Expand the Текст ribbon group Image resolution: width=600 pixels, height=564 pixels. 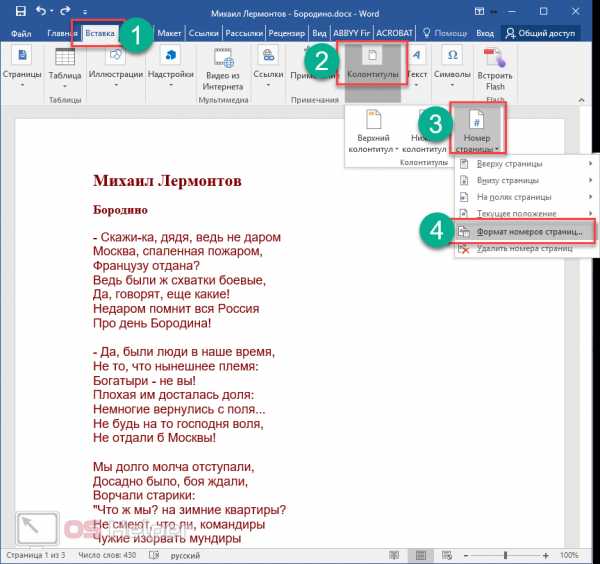[x=416, y=67]
